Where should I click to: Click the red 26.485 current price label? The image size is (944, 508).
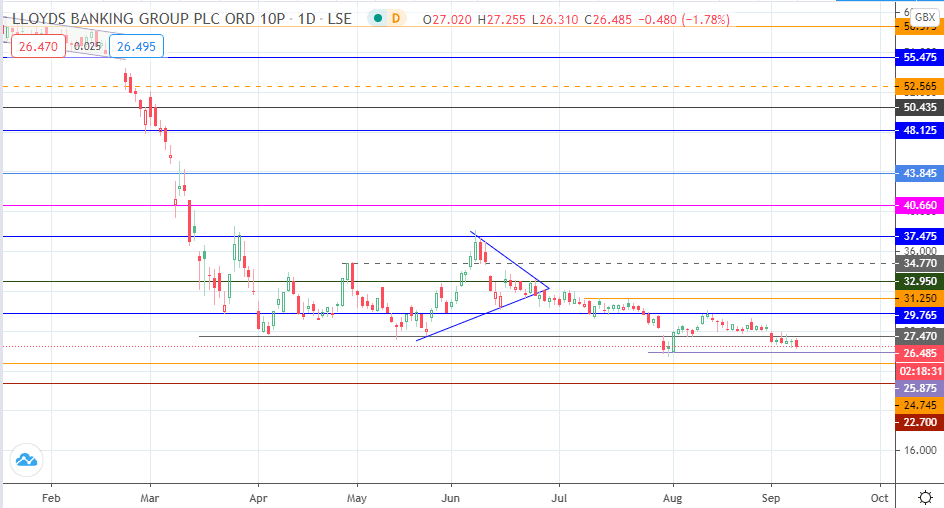point(919,353)
